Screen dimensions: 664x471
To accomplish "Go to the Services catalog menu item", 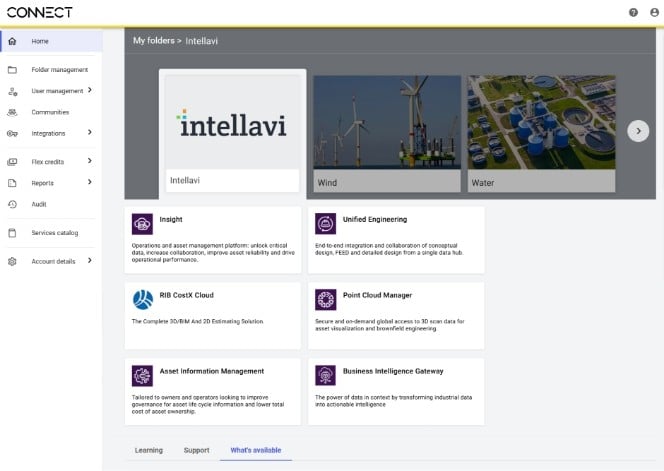I will point(54,233).
